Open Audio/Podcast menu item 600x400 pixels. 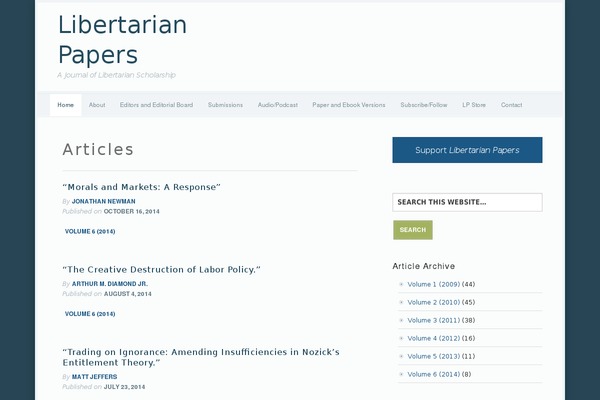tap(278, 105)
